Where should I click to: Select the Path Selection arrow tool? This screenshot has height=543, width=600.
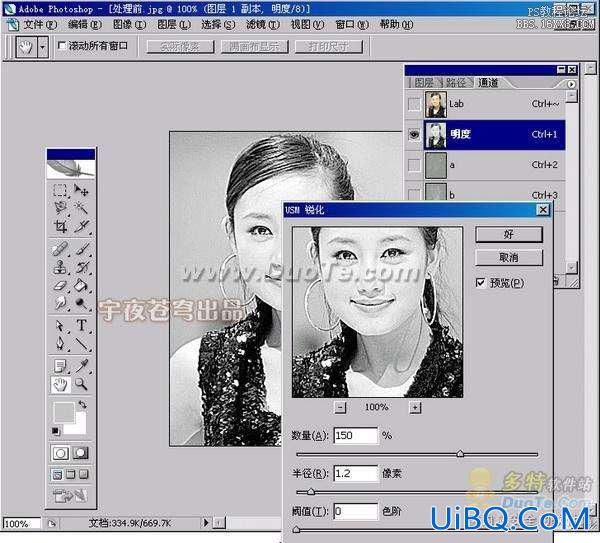60,326
